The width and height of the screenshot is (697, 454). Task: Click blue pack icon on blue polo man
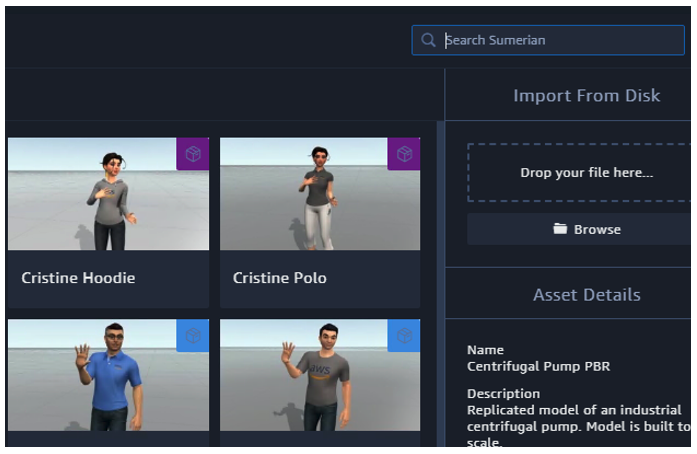(193, 335)
